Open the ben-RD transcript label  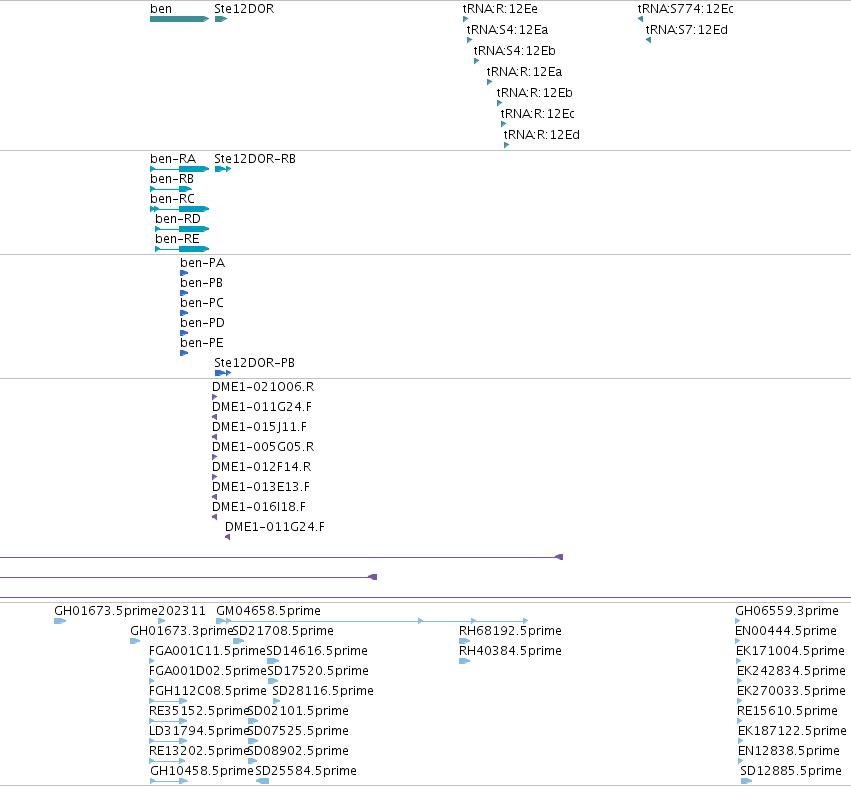click(x=178, y=219)
